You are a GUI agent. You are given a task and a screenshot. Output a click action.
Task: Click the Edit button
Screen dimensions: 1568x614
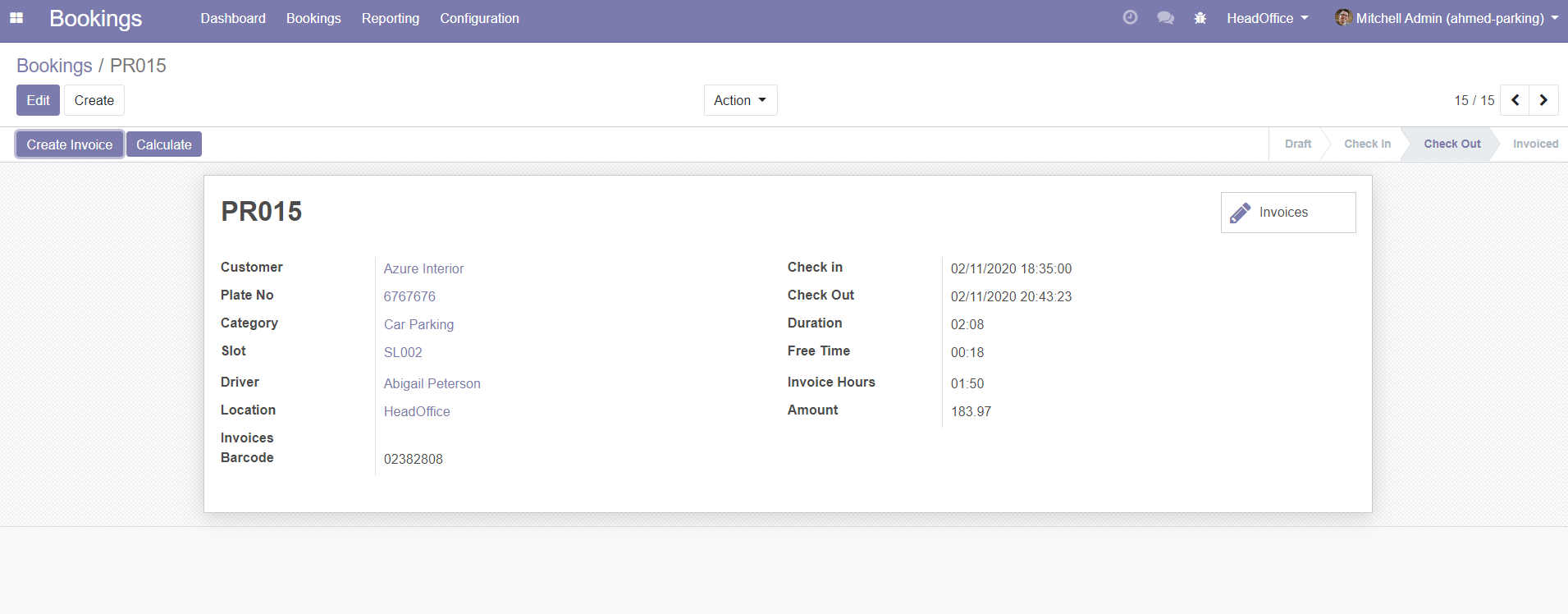pos(38,100)
